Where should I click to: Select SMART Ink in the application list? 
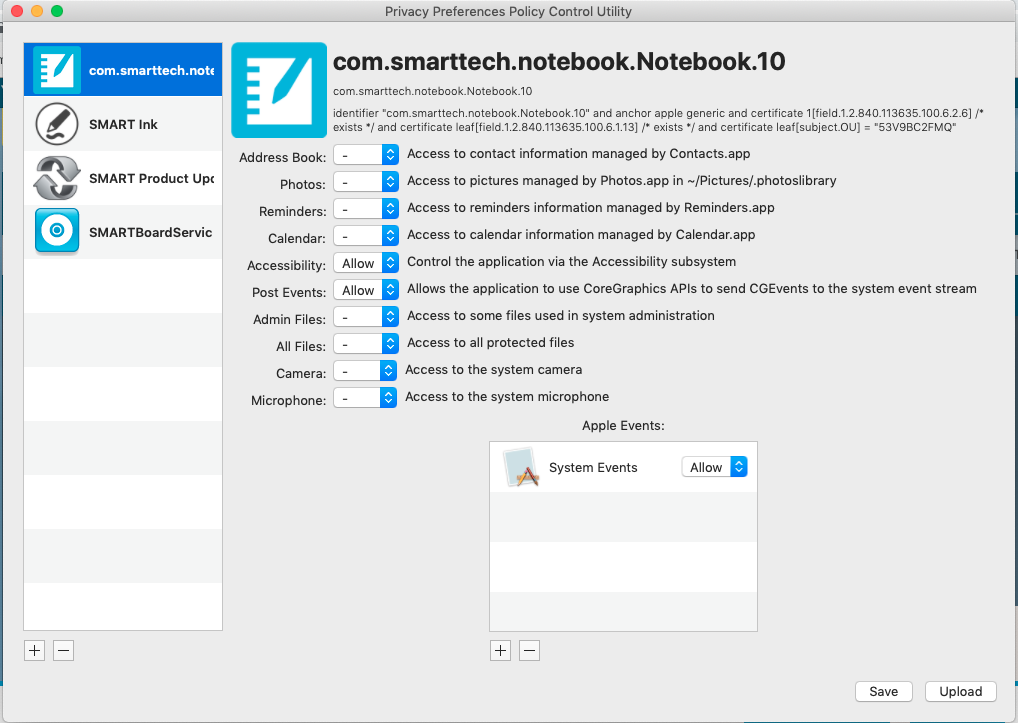click(x=122, y=123)
